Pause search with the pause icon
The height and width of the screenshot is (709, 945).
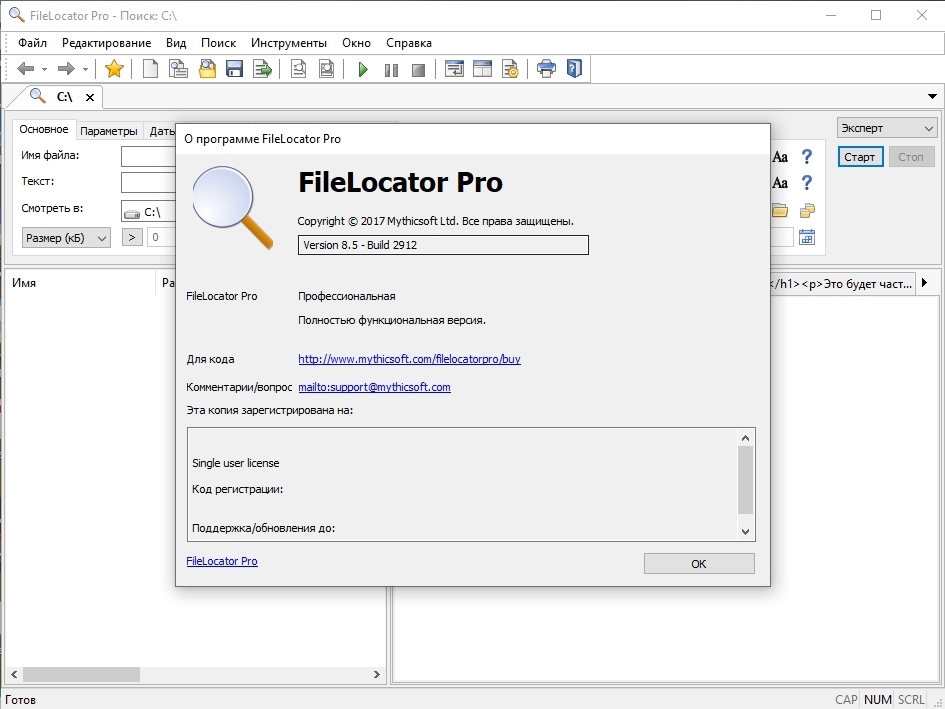[391, 70]
